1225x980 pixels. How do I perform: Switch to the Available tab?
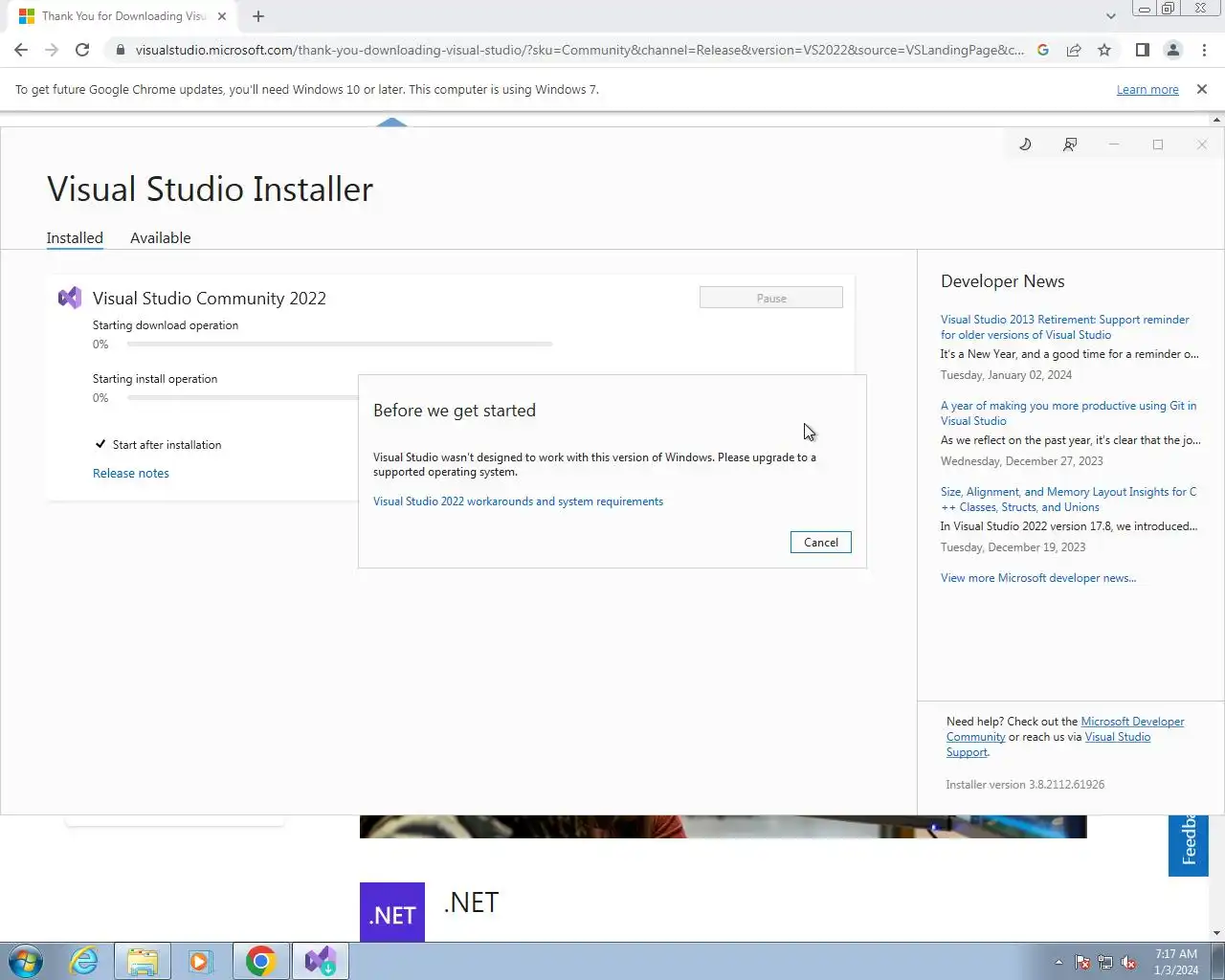(161, 237)
